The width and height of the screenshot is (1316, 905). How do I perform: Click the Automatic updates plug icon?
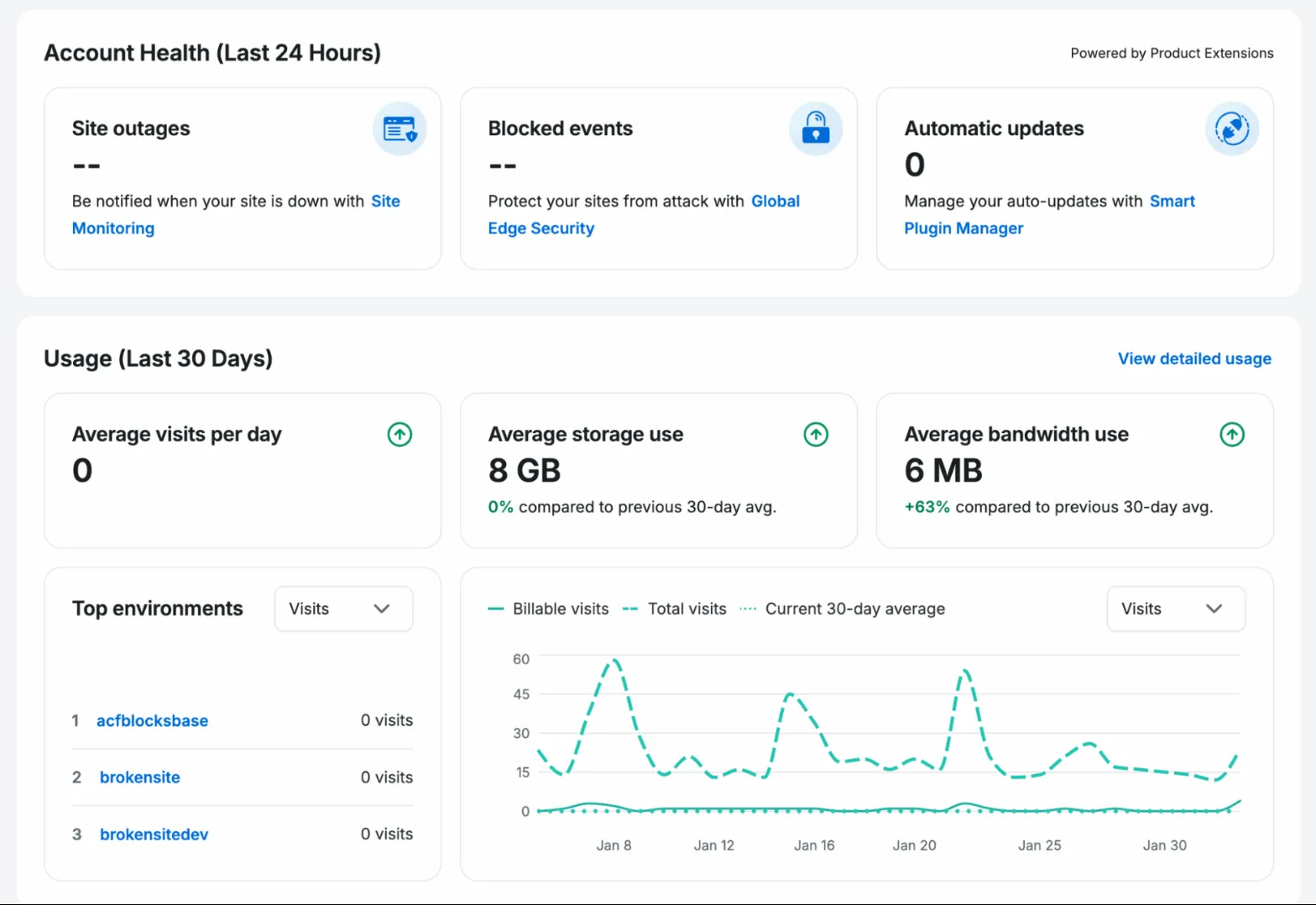[1232, 129]
